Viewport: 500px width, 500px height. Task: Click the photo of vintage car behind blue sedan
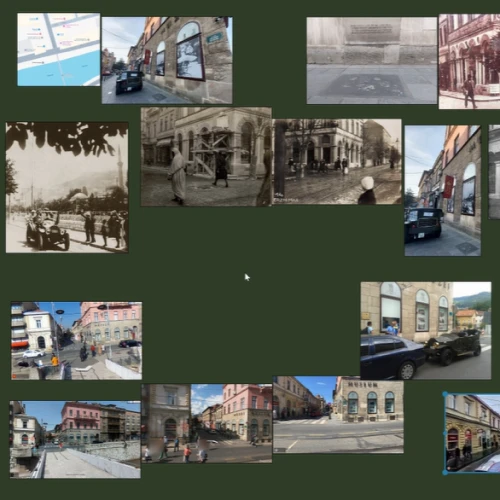426,331
